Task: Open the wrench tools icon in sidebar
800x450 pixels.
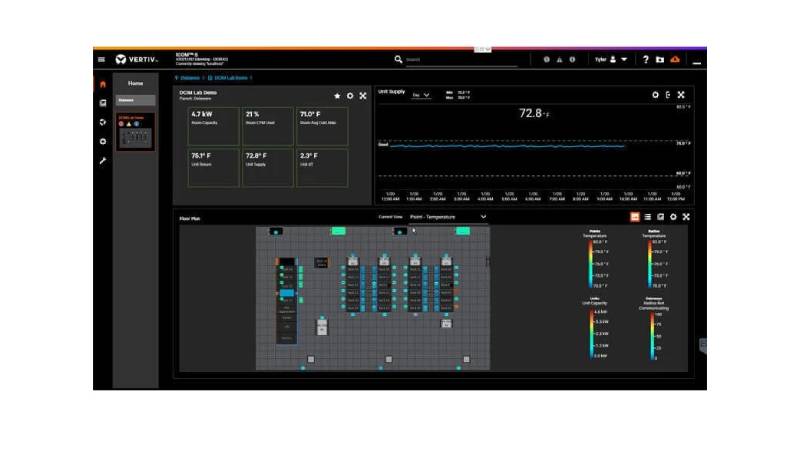Action: (103, 161)
